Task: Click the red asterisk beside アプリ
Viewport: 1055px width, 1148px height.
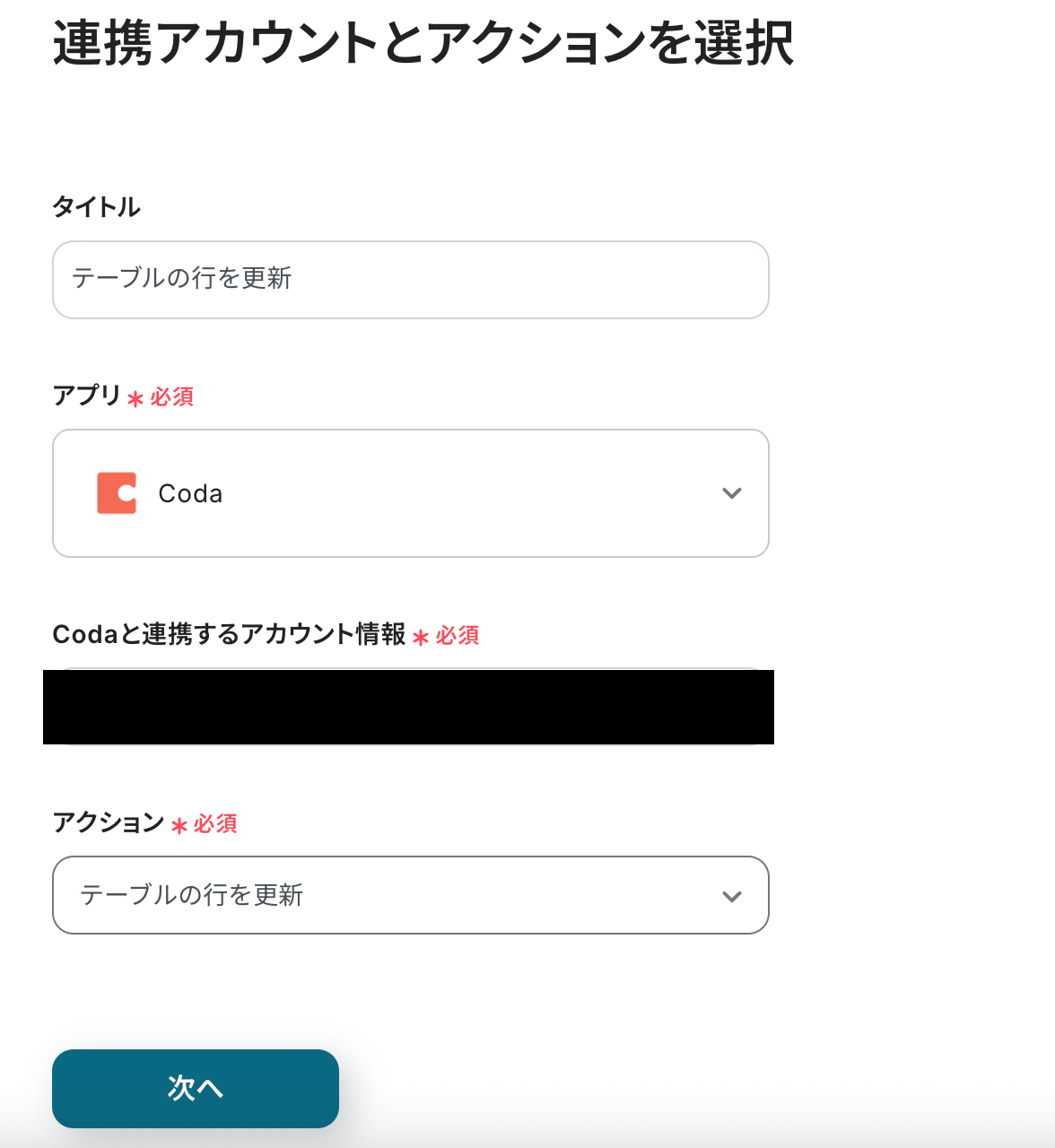Action: (x=135, y=398)
